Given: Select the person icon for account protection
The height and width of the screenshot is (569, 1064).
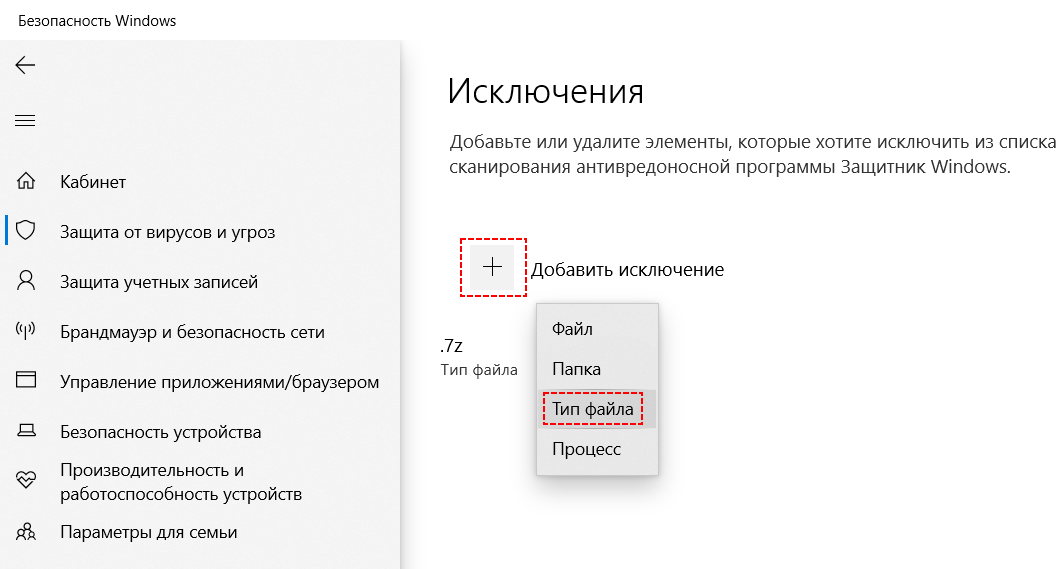Looking at the screenshot, I should coord(26,282).
